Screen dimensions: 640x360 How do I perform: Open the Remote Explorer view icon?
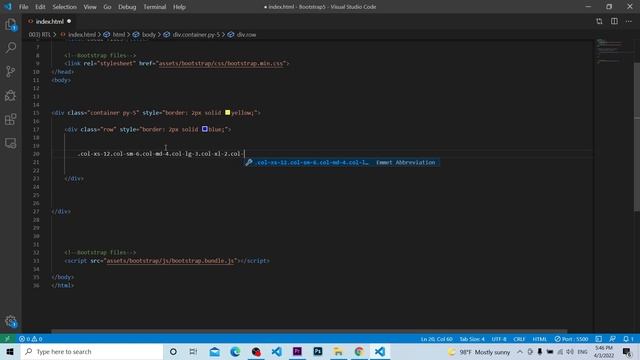[x=11, y=143]
